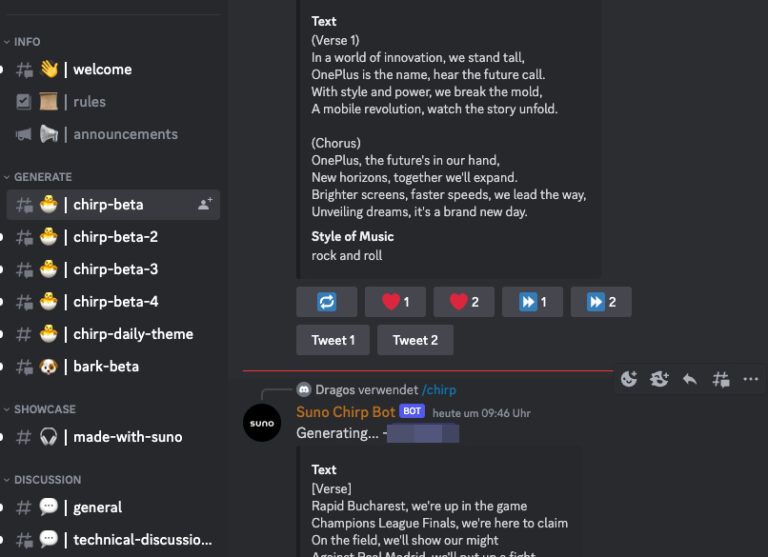768x557 pixels.
Task: Click the Tweet 2 button
Action: point(415,340)
